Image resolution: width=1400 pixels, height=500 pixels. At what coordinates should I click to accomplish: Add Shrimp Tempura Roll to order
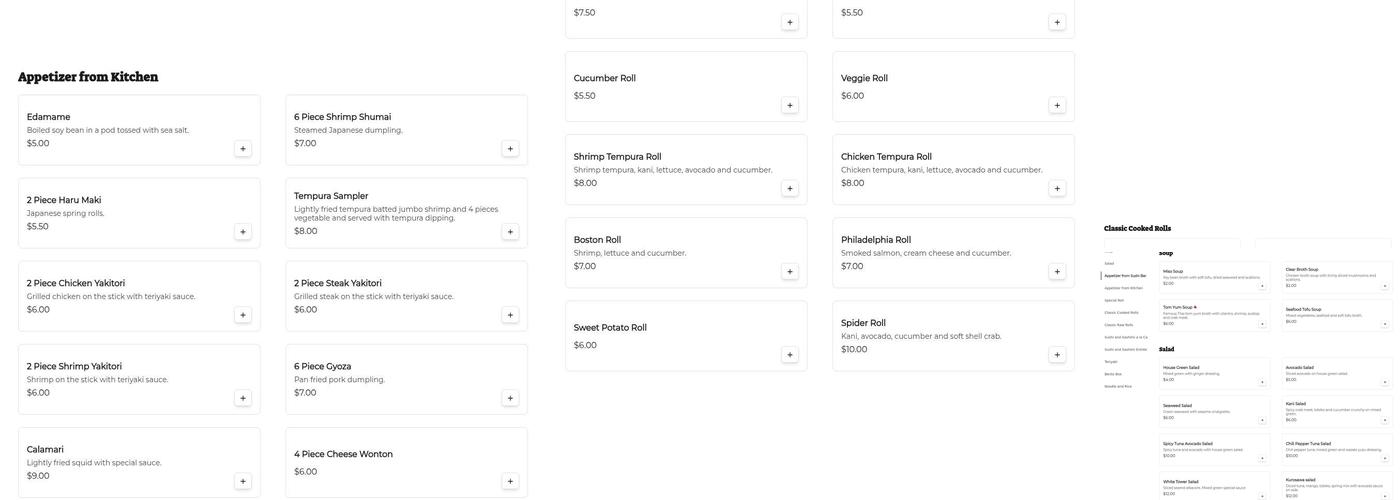790,189
